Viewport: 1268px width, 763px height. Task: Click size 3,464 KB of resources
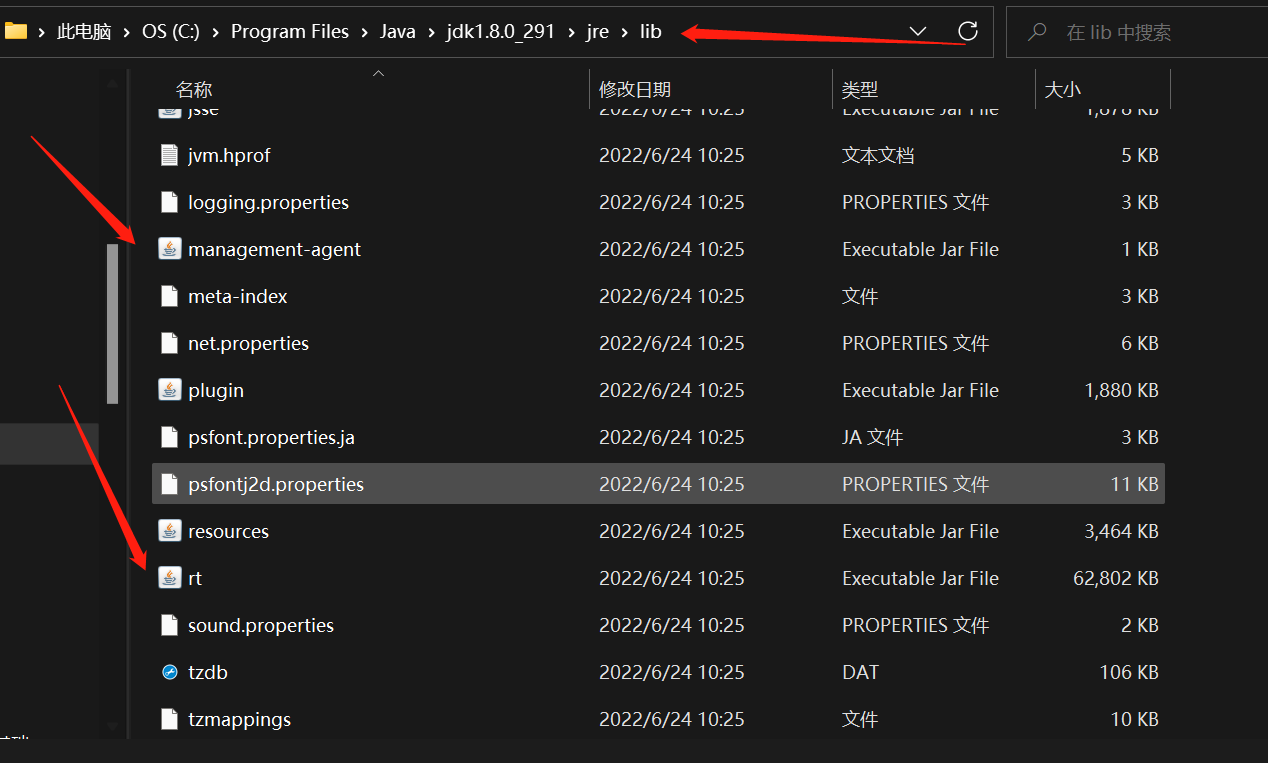[1122, 531]
